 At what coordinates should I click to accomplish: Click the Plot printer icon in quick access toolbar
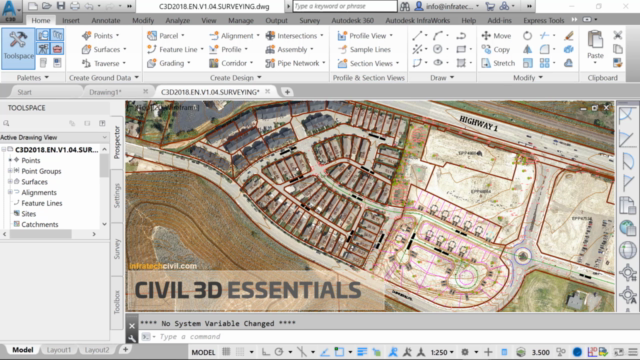point(75,6)
